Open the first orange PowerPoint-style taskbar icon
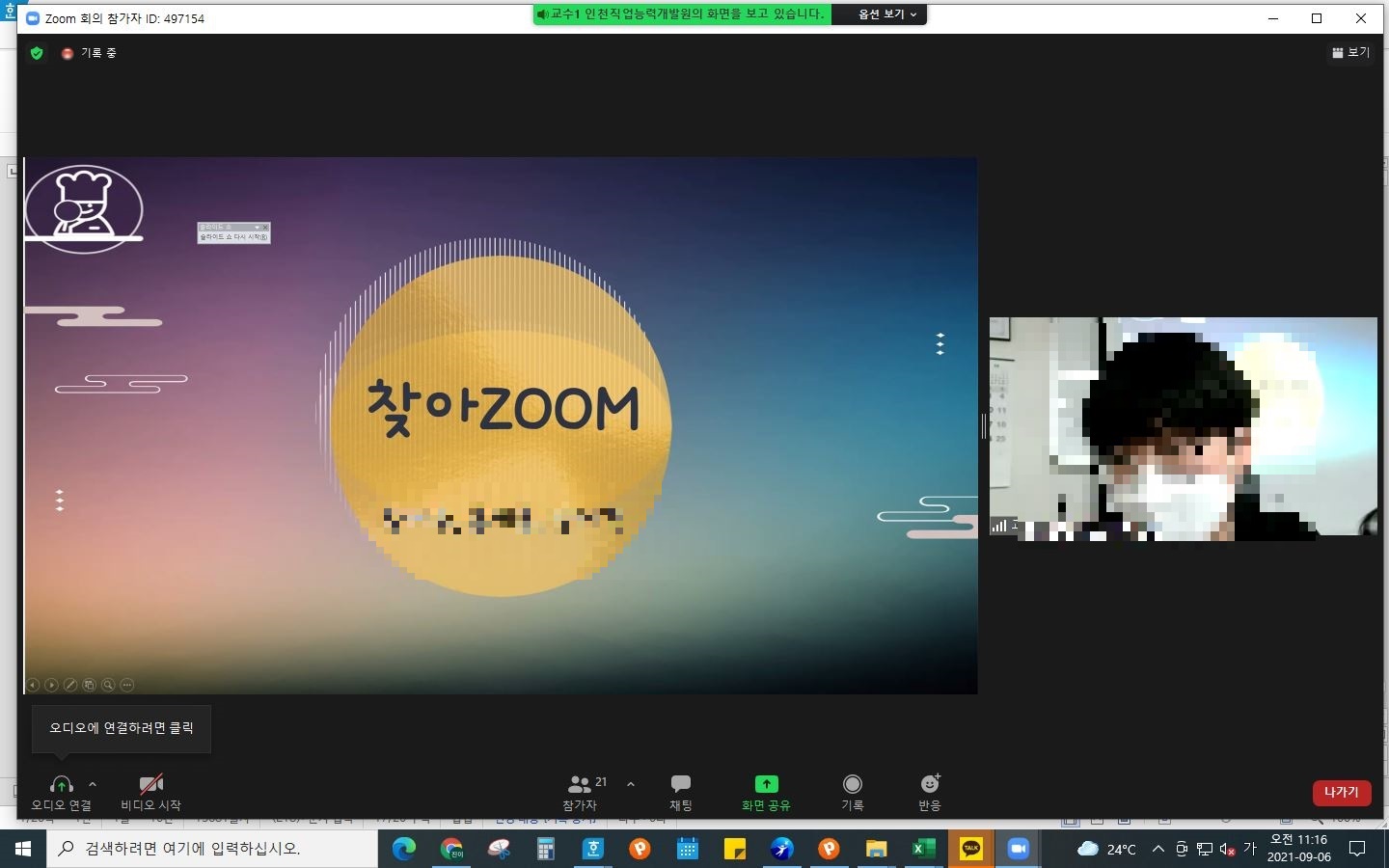 (x=640, y=849)
